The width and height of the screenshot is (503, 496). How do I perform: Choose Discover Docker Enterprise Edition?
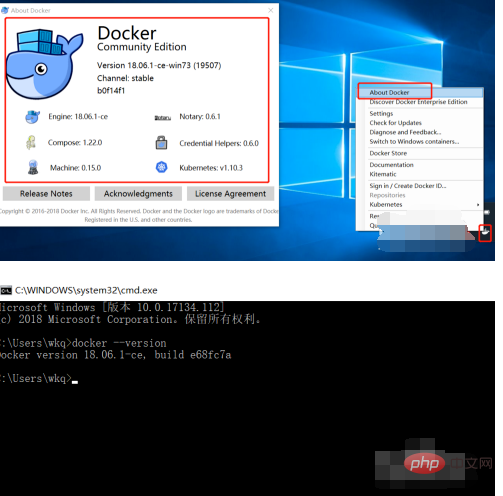pyautogui.click(x=418, y=102)
